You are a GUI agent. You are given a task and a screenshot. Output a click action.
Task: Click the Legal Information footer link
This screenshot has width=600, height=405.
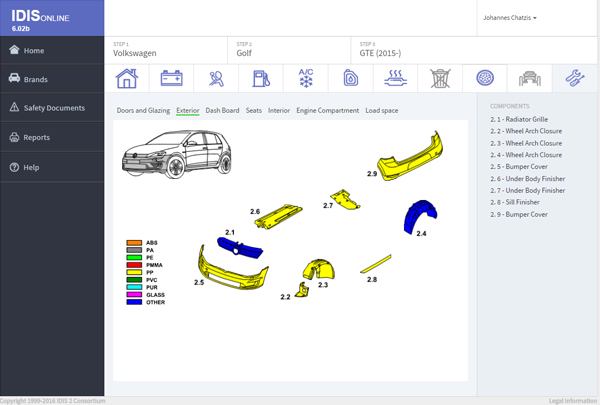click(573, 401)
